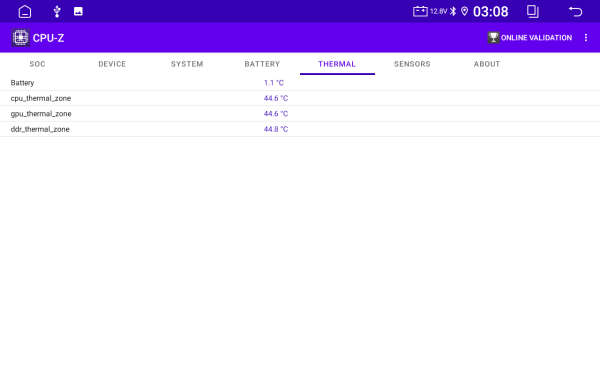Open the ABOUT tab
The image size is (600, 375).
pyautogui.click(x=487, y=64)
